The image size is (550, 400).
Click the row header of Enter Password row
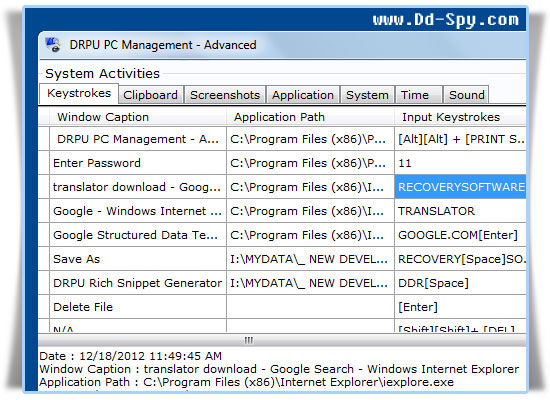pos(44,163)
